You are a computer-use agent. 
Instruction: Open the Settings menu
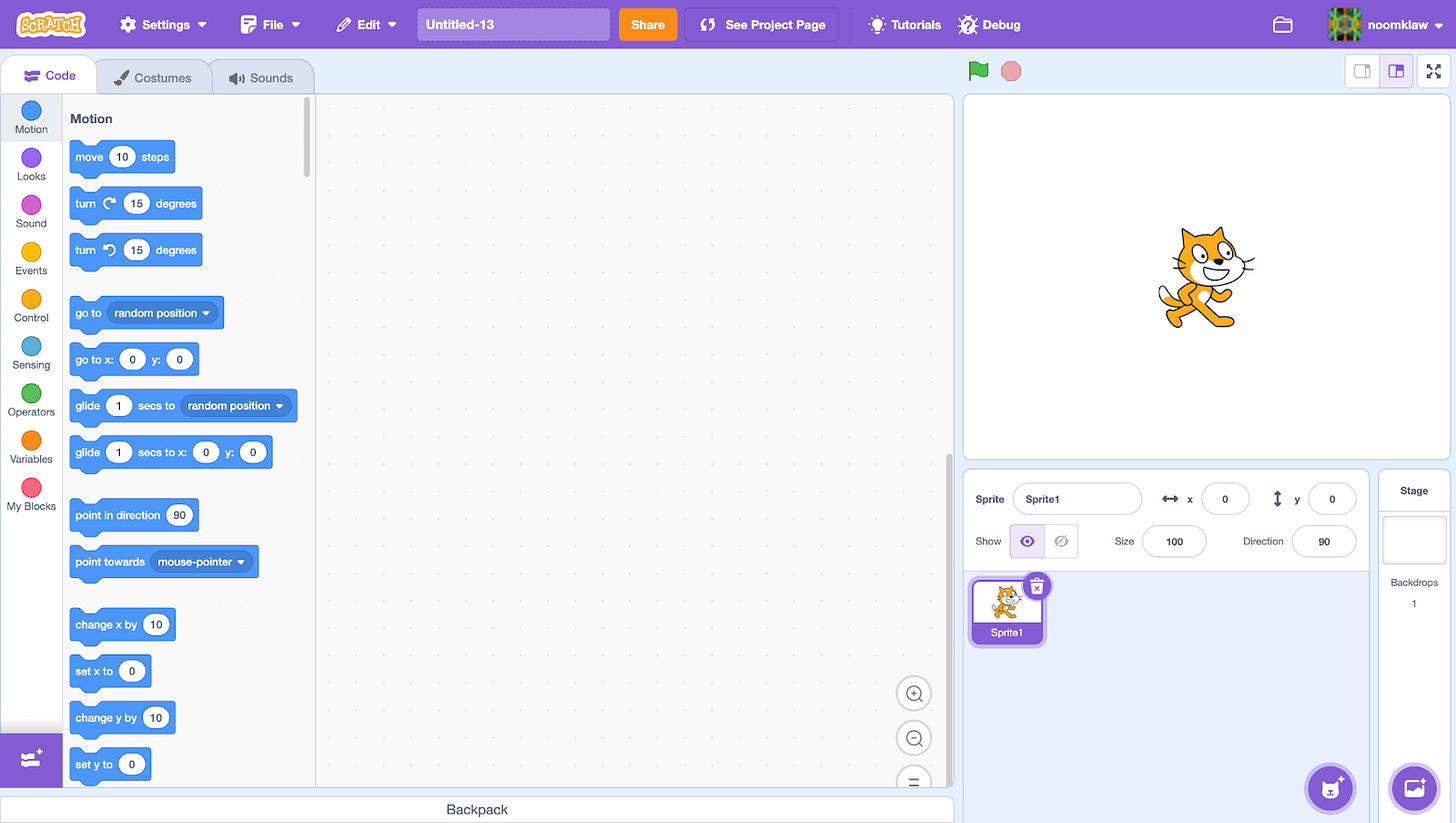(x=163, y=24)
